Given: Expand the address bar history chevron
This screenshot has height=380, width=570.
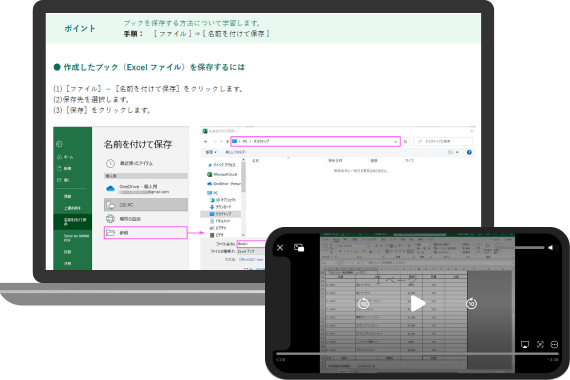Looking at the screenshot, I should [396, 142].
